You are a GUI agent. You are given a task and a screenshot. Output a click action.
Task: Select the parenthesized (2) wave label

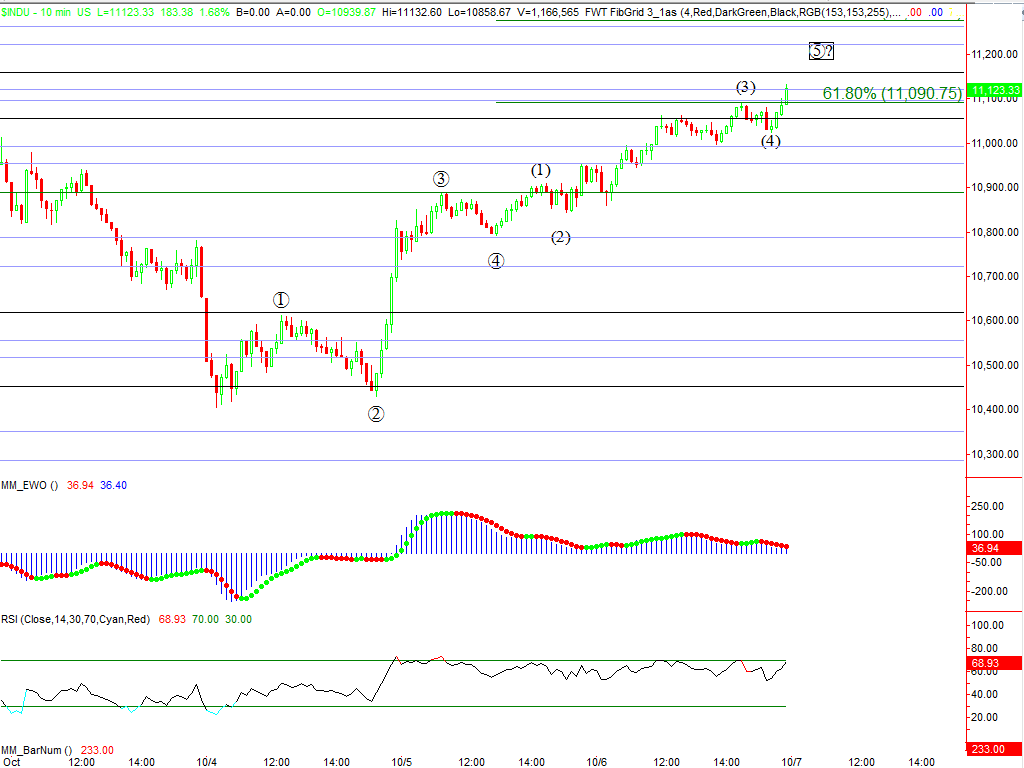[x=561, y=237]
